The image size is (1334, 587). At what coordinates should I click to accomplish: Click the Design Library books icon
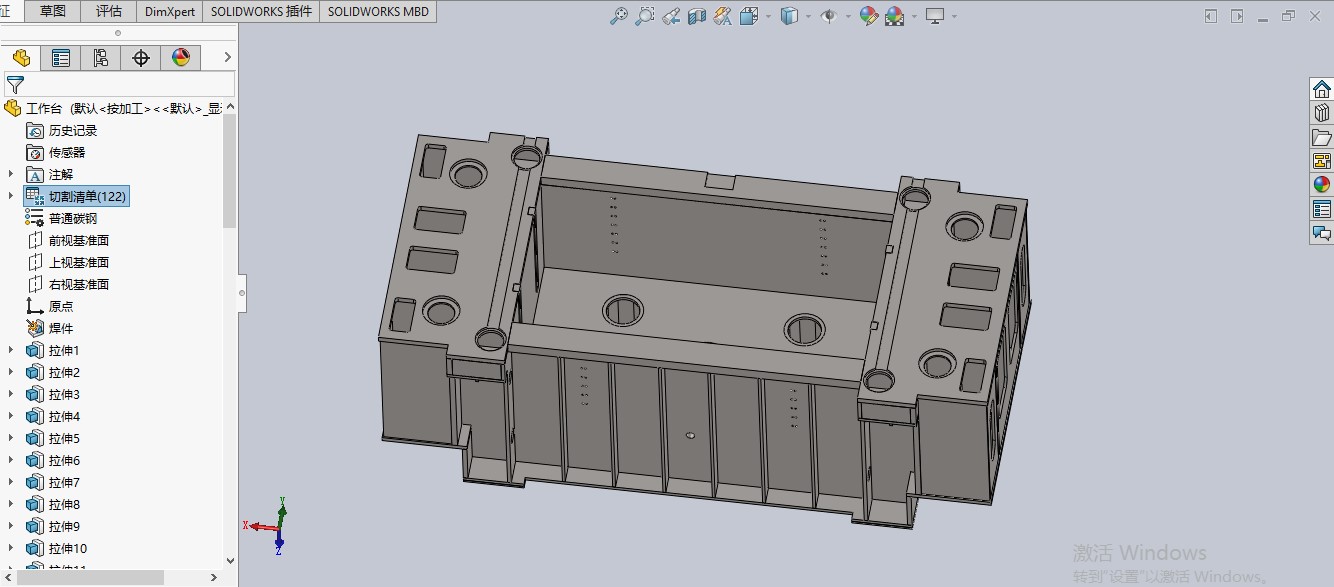coord(1321,111)
